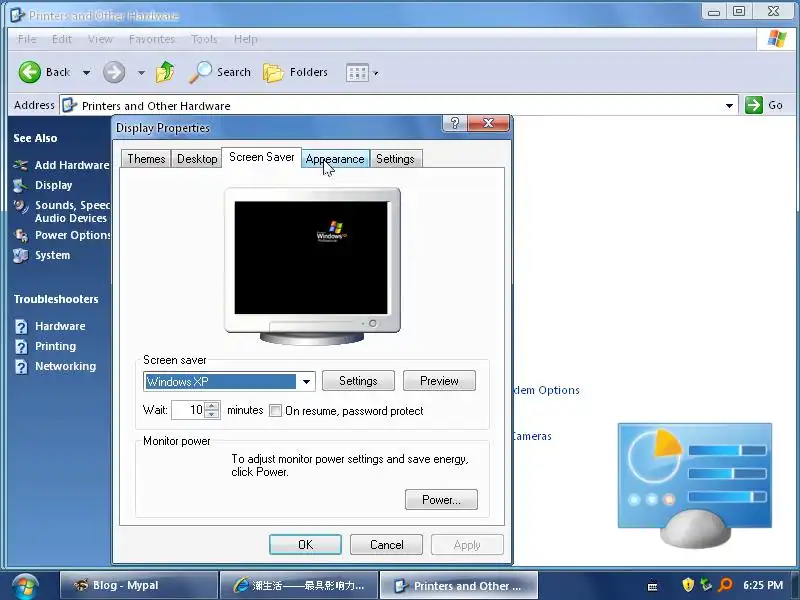Click the Start orb on taskbar

26,586
